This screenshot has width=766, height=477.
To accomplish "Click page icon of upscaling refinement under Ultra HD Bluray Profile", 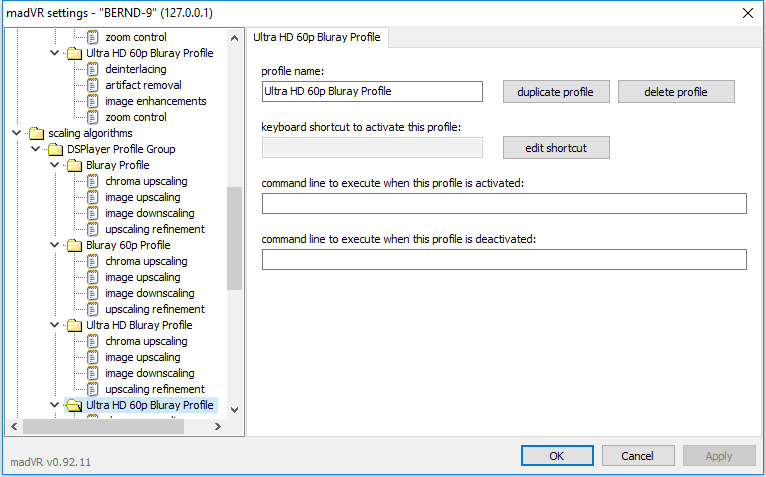I will click(92, 390).
